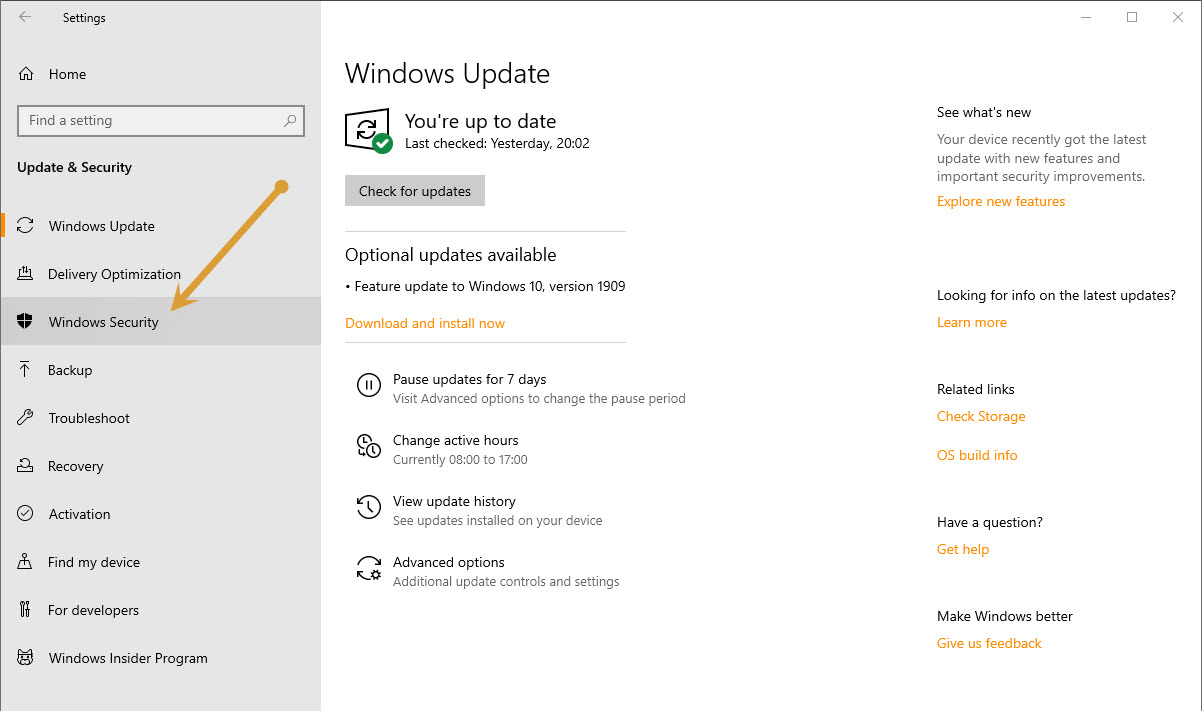Click Give us feedback link
1202x711 pixels.
tap(989, 643)
